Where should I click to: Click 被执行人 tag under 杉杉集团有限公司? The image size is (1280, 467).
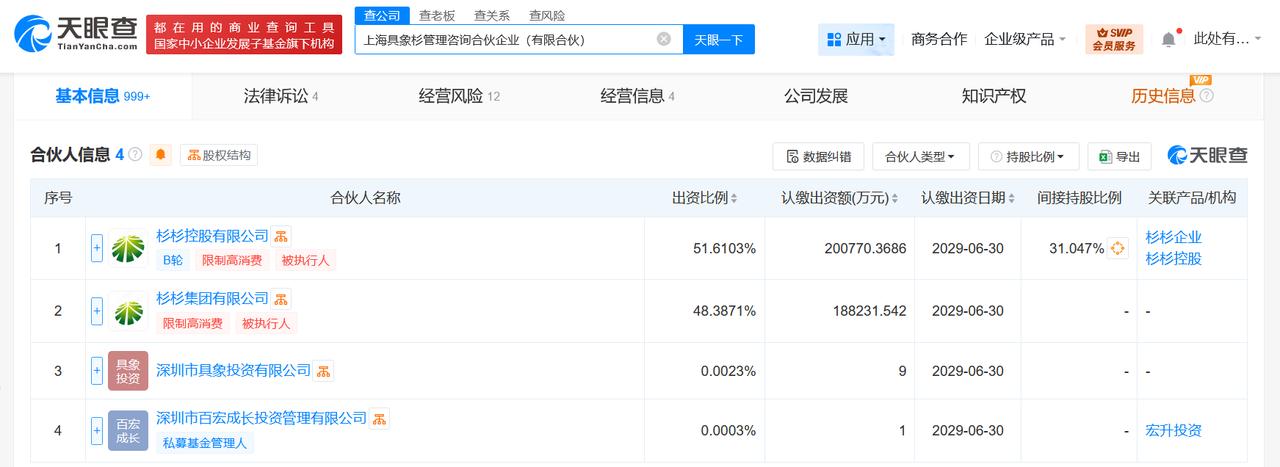coord(266,323)
